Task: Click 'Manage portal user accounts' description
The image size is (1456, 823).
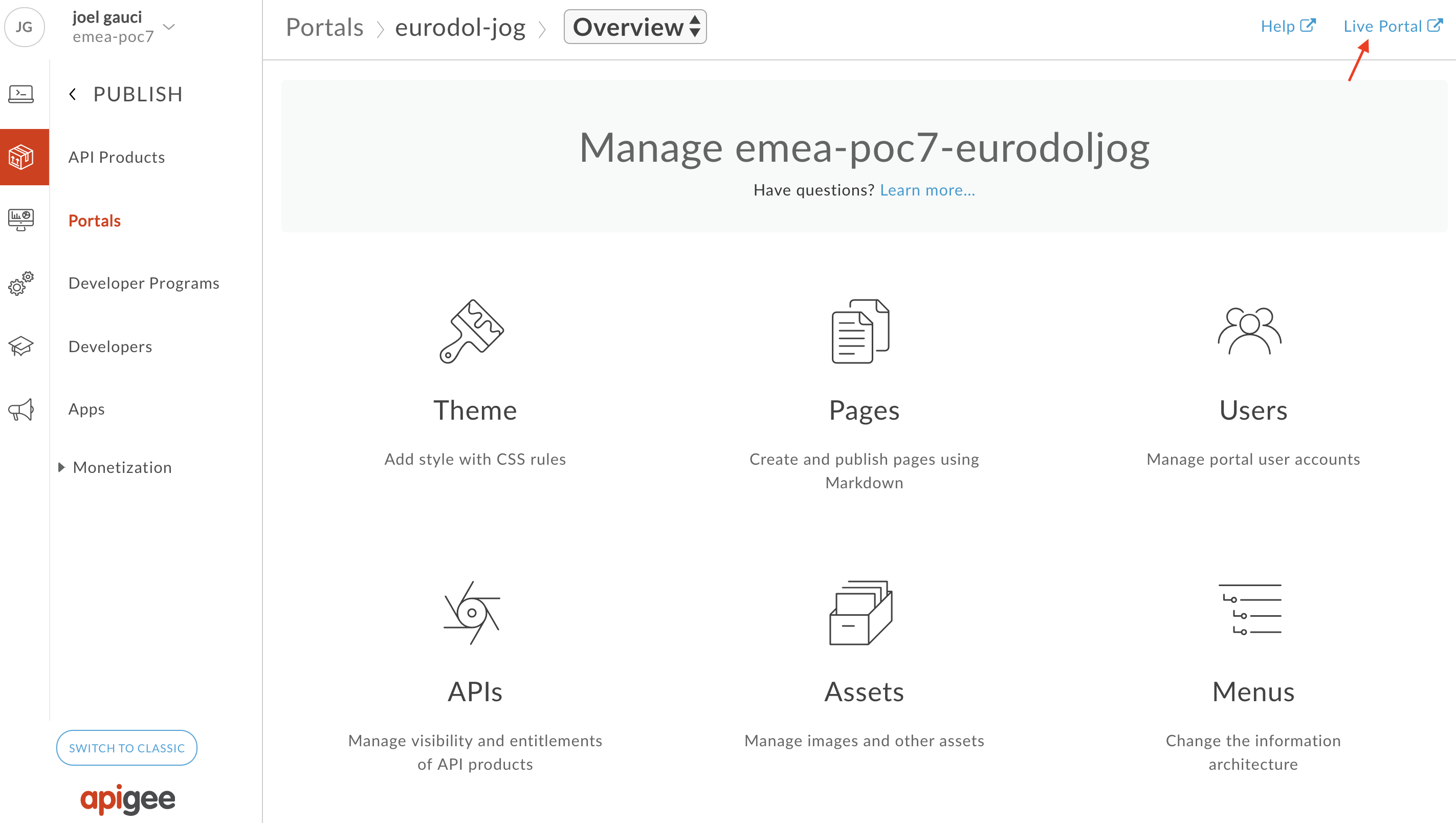Action: [x=1253, y=459]
